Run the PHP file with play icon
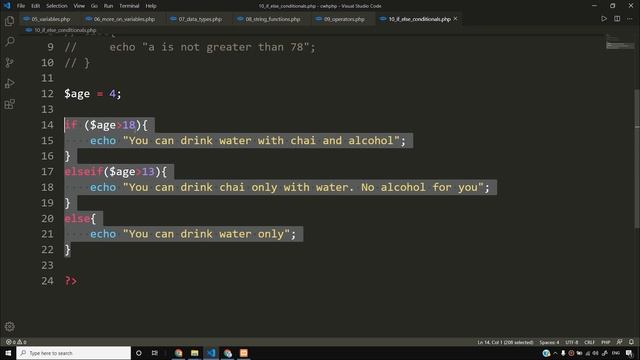 604,19
